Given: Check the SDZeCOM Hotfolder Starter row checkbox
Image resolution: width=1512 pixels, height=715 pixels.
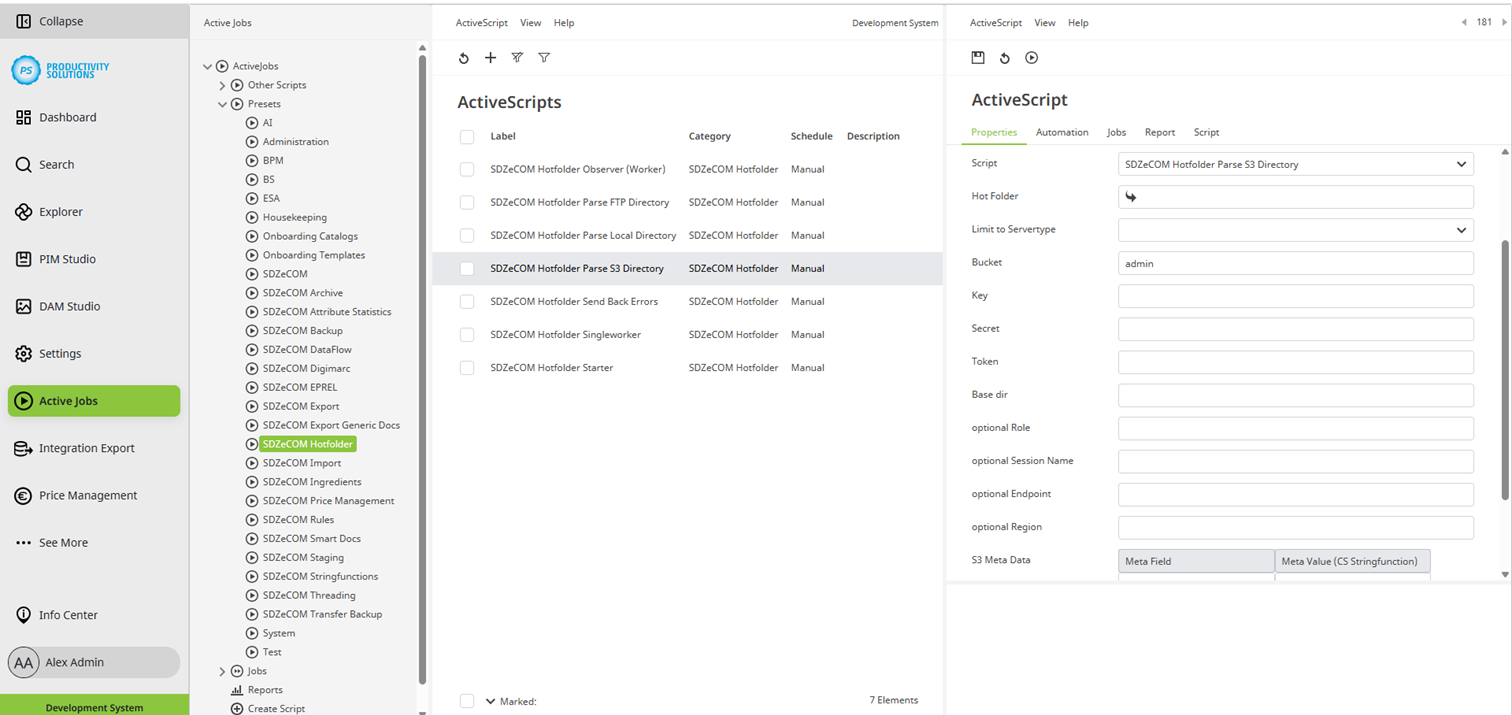Looking at the screenshot, I should pos(467,368).
